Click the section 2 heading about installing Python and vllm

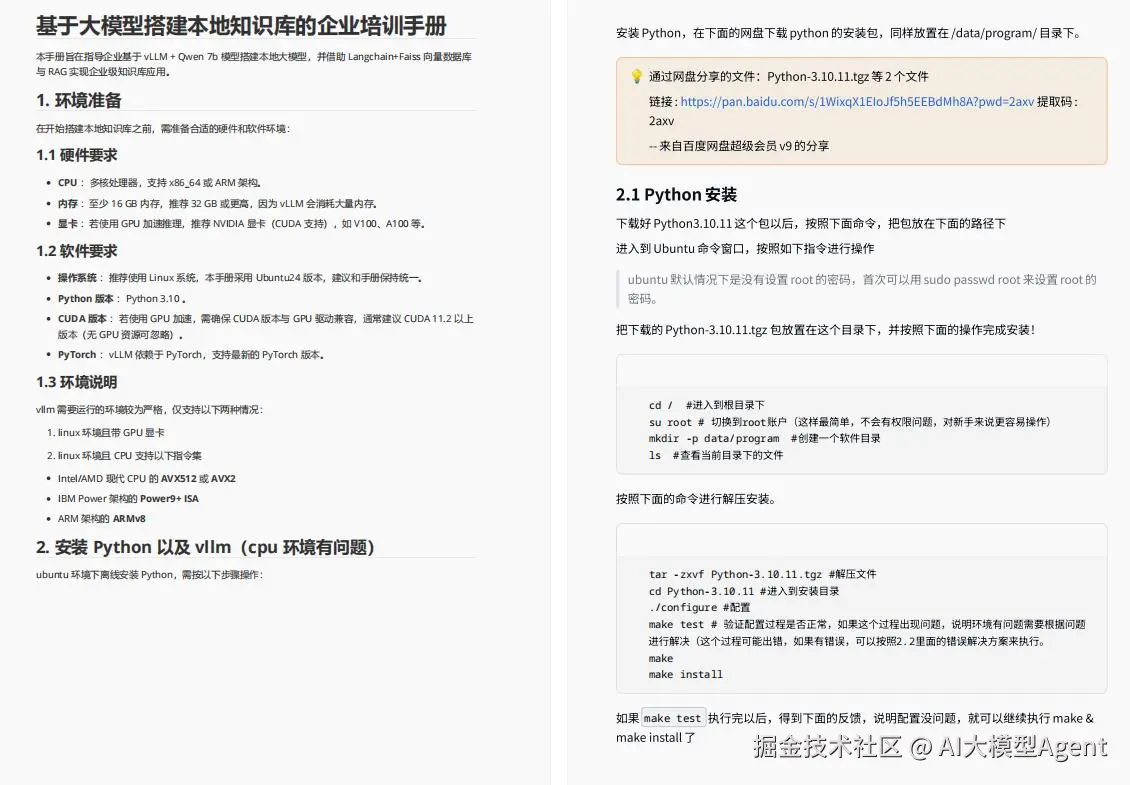click(205, 547)
